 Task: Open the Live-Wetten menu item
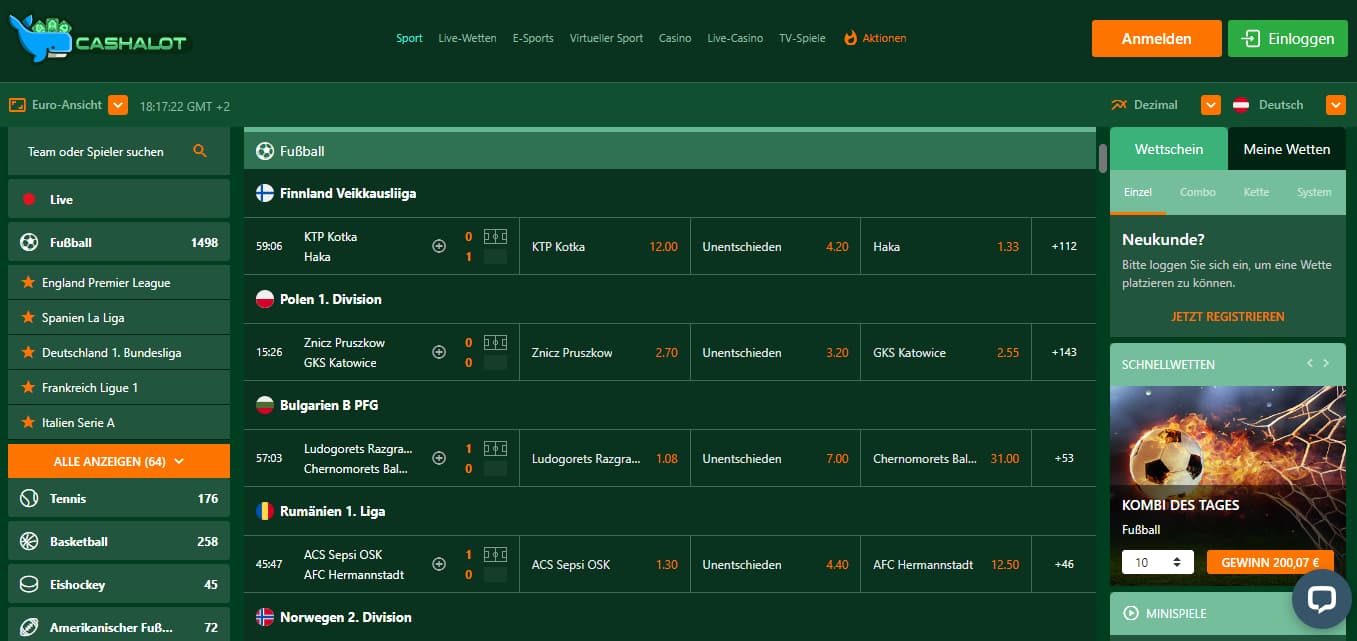(467, 38)
